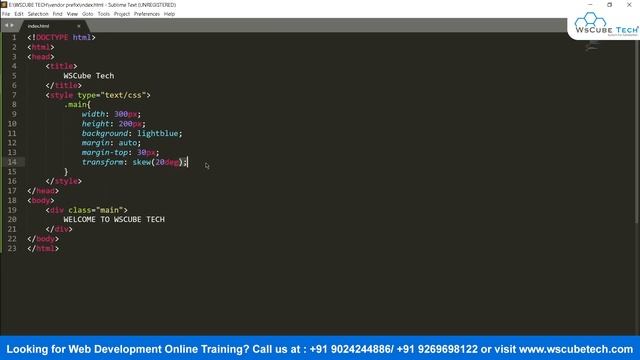Go to the previous tab with left arrow

[7, 26]
